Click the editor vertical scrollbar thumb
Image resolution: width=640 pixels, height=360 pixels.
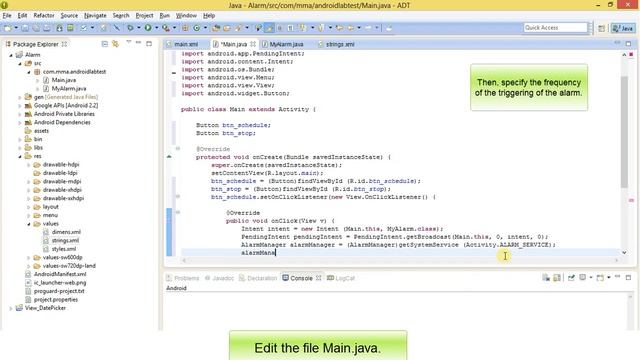coord(624,131)
